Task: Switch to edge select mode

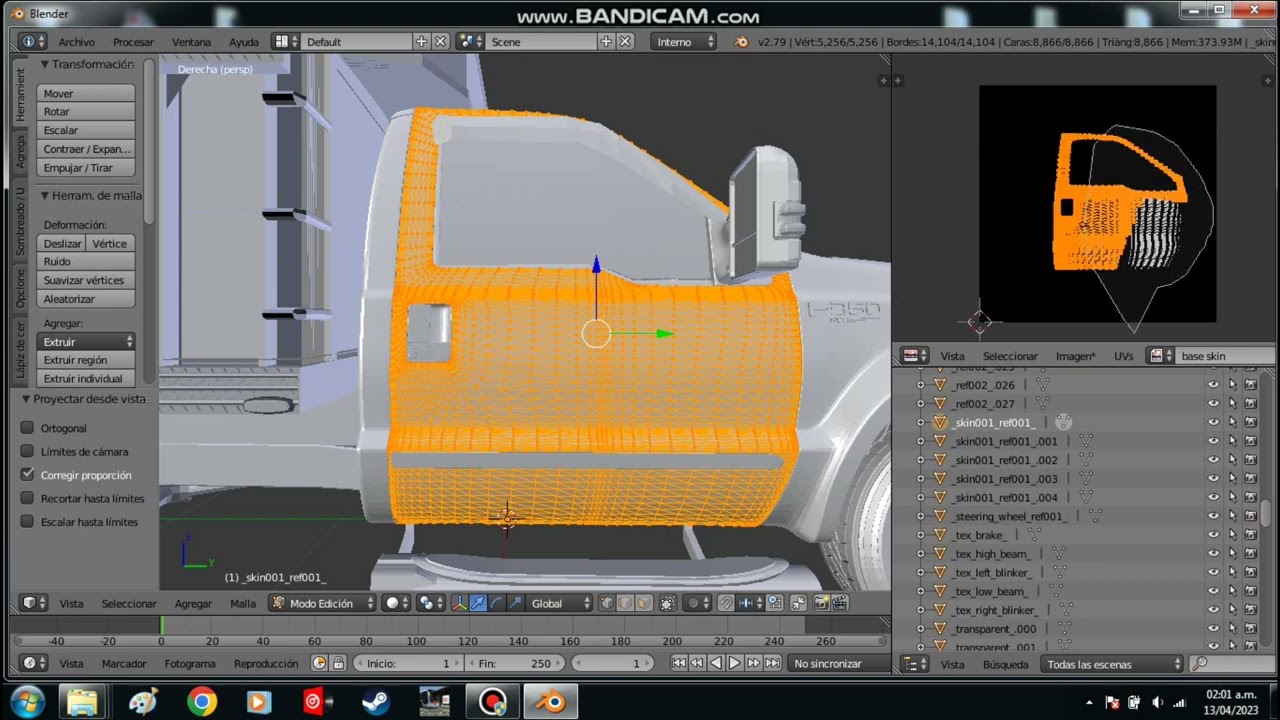Action: point(625,603)
